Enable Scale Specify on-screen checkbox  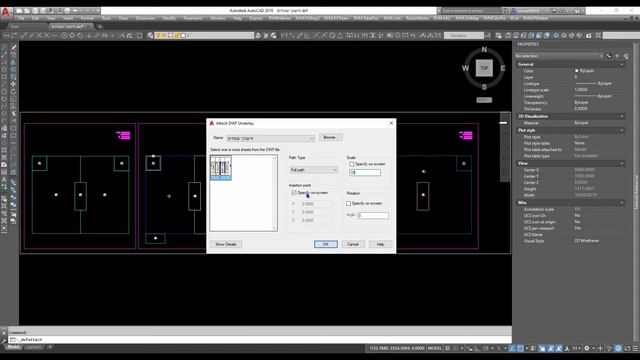[x=351, y=164]
